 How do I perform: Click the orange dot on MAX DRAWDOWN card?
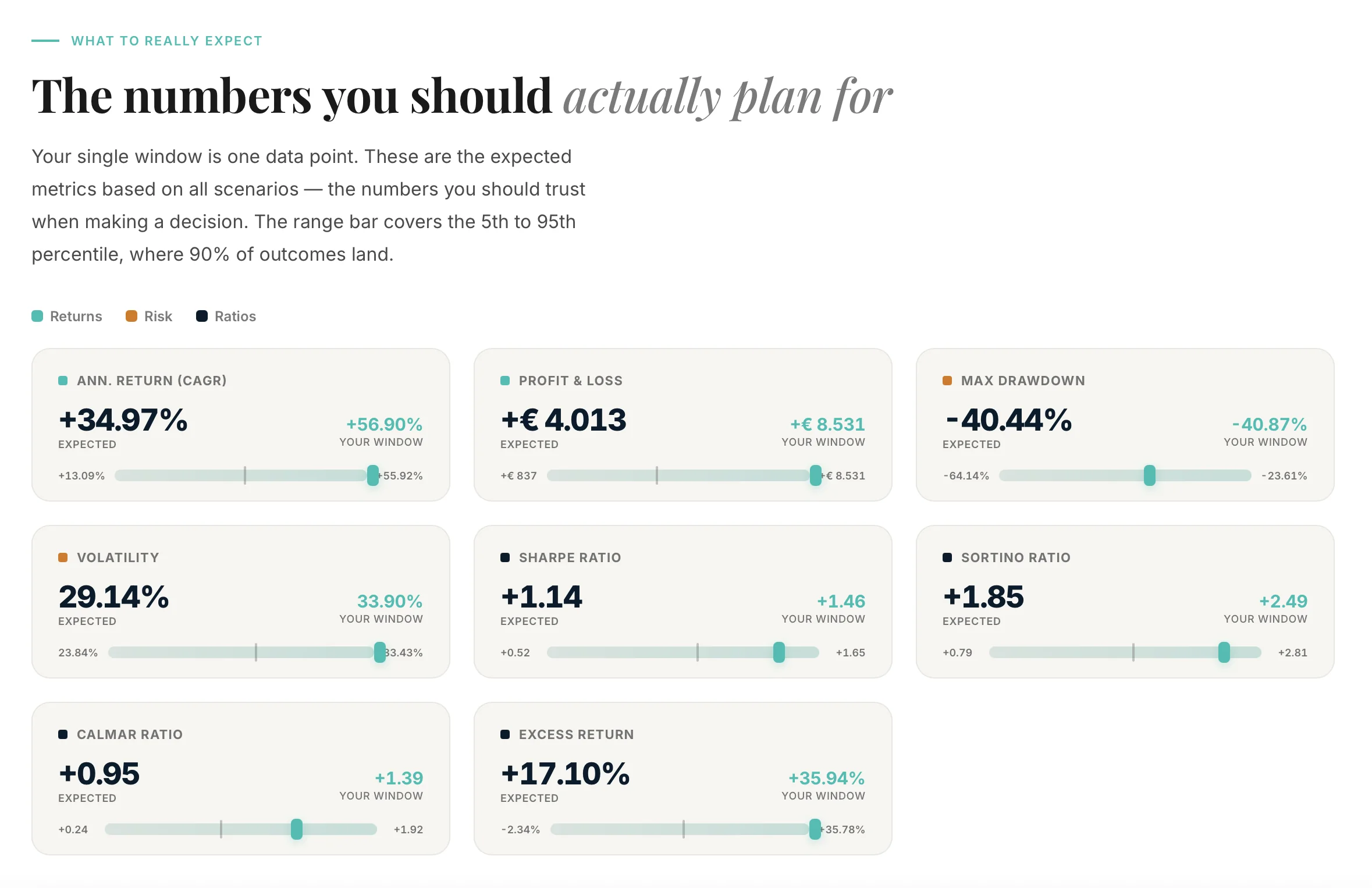point(946,381)
